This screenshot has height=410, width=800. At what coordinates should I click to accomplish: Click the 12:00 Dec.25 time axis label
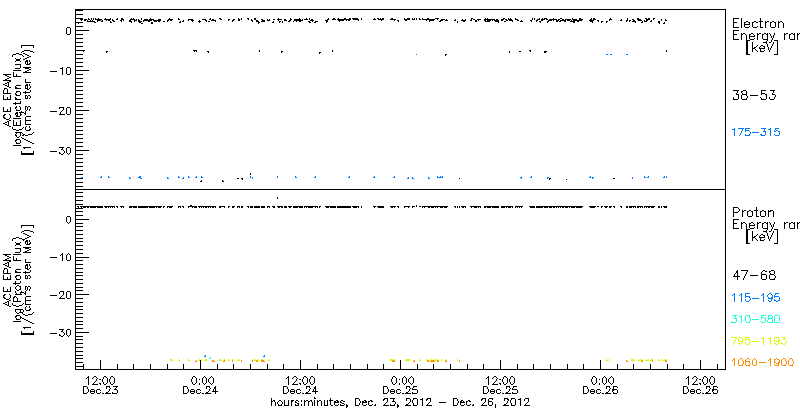pyautogui.click(x=501, y=386)
